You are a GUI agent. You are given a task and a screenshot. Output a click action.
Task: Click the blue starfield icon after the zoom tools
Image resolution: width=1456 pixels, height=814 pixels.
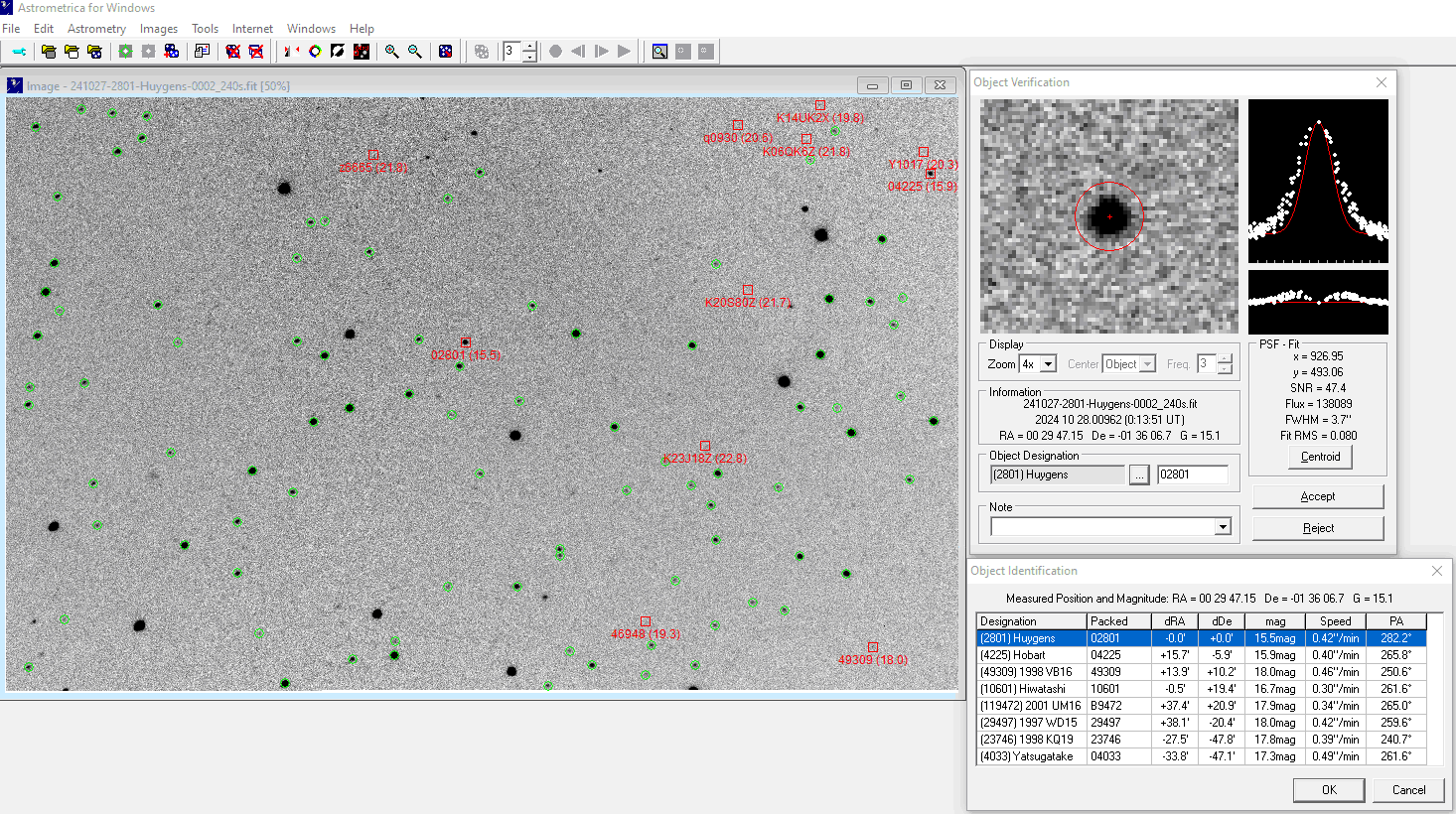pyautogui.click(x=445, y=52)
